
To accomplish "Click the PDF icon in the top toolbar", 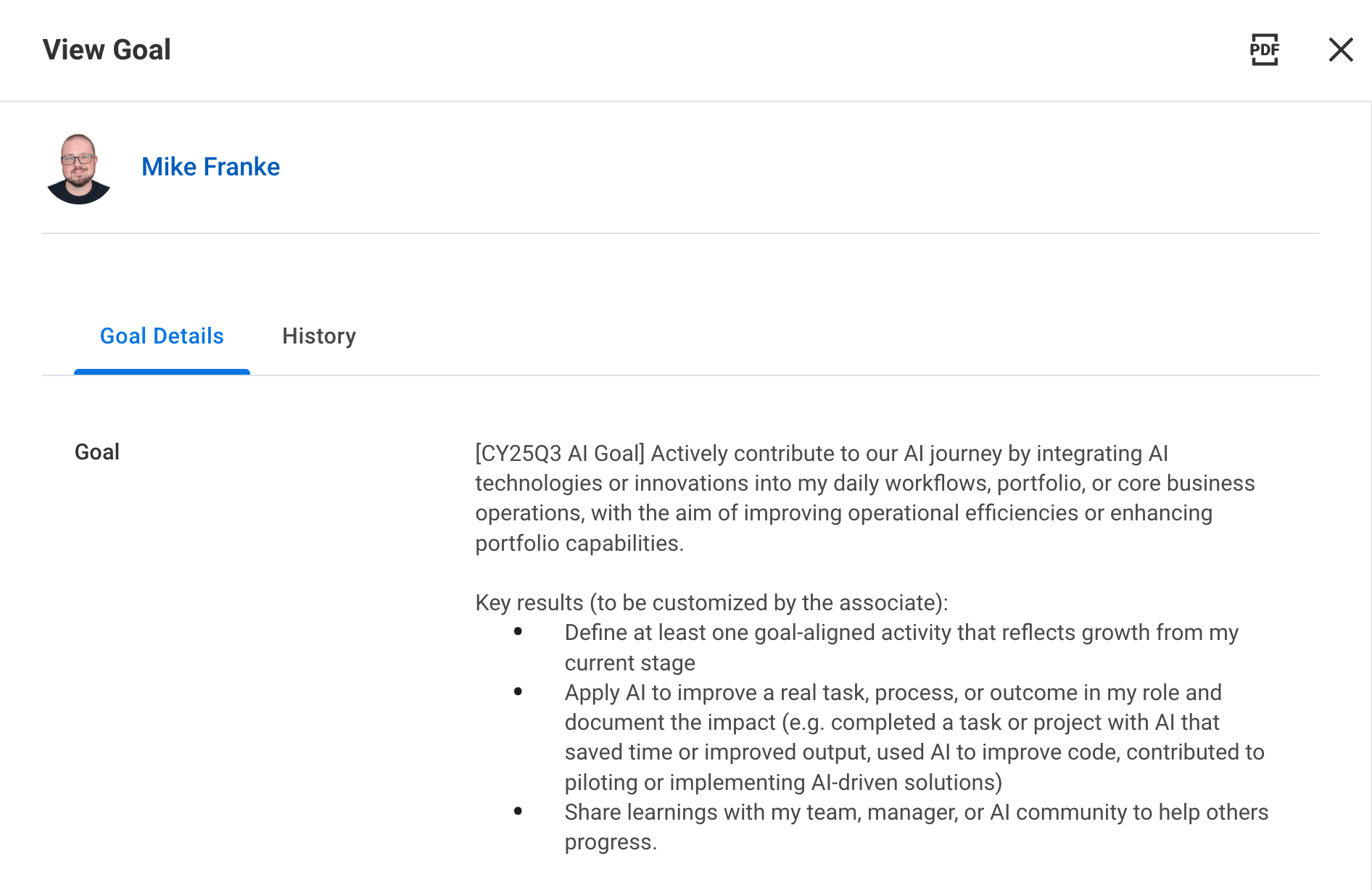I will (1265, 49).
